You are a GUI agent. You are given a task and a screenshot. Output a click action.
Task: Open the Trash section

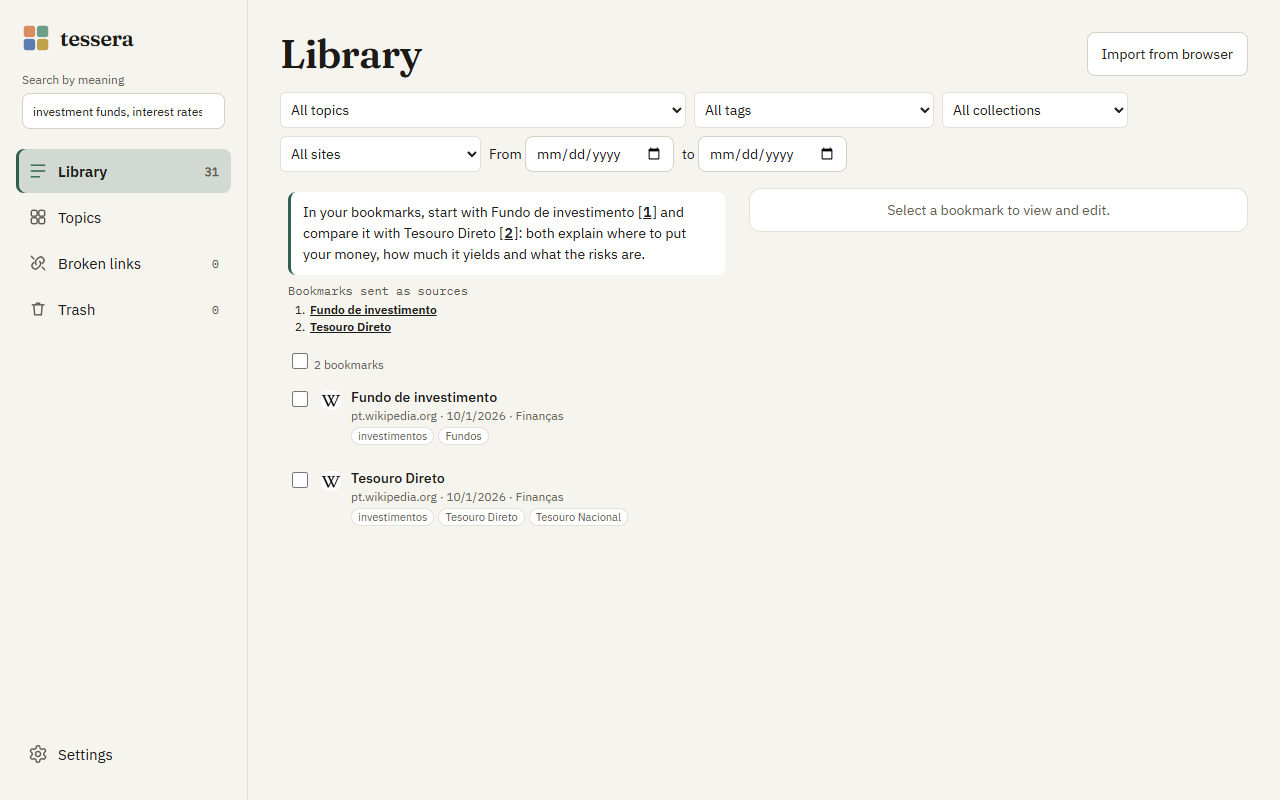coord(124,309)
